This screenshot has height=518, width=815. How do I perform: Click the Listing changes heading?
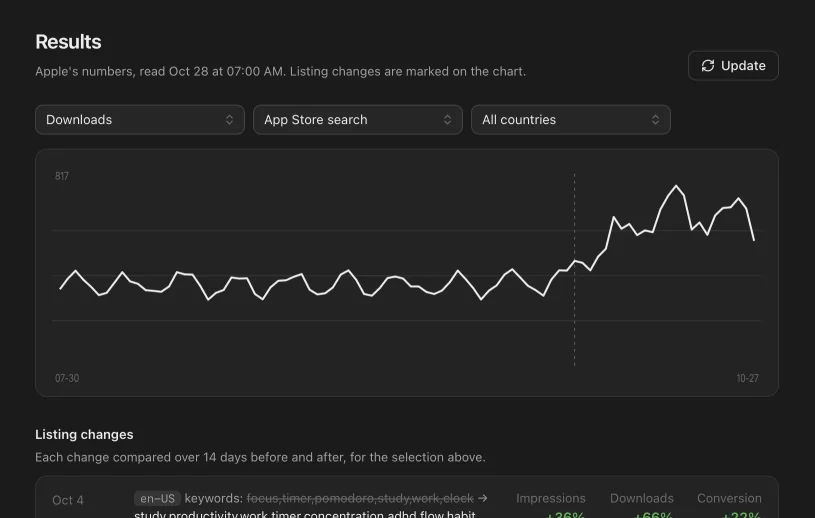[84, 434]
